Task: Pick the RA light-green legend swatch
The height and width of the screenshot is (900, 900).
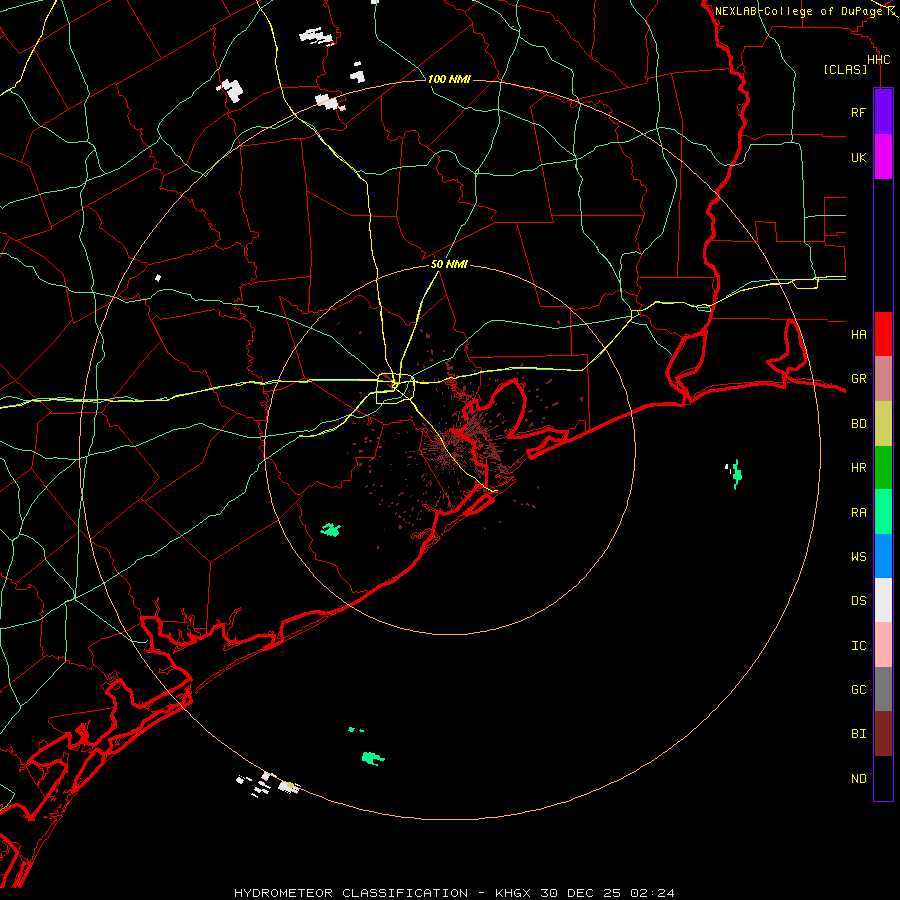Action: 883,512
